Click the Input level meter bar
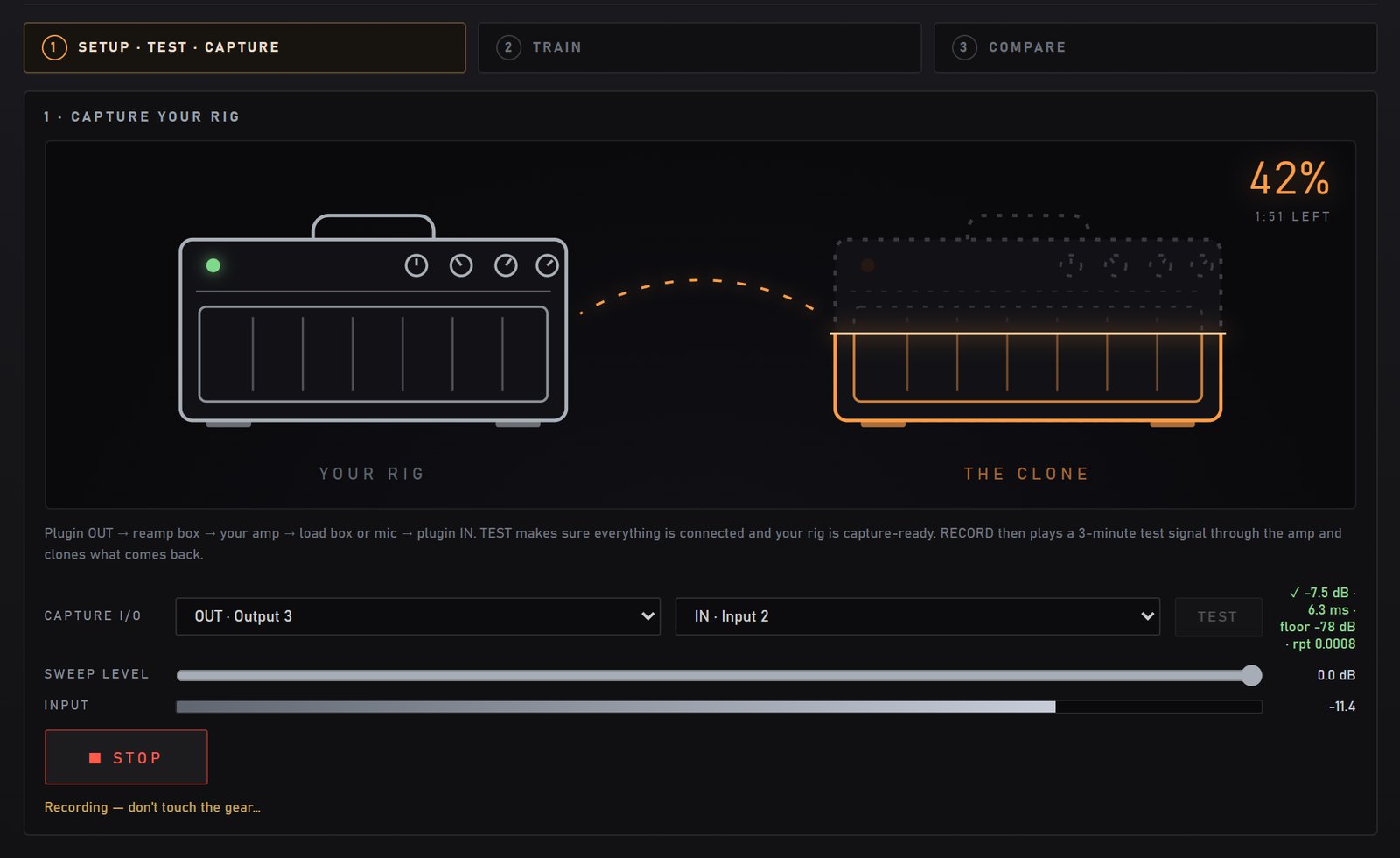Viewport: 1400px width, 858px height. click(x=718, y=707)
